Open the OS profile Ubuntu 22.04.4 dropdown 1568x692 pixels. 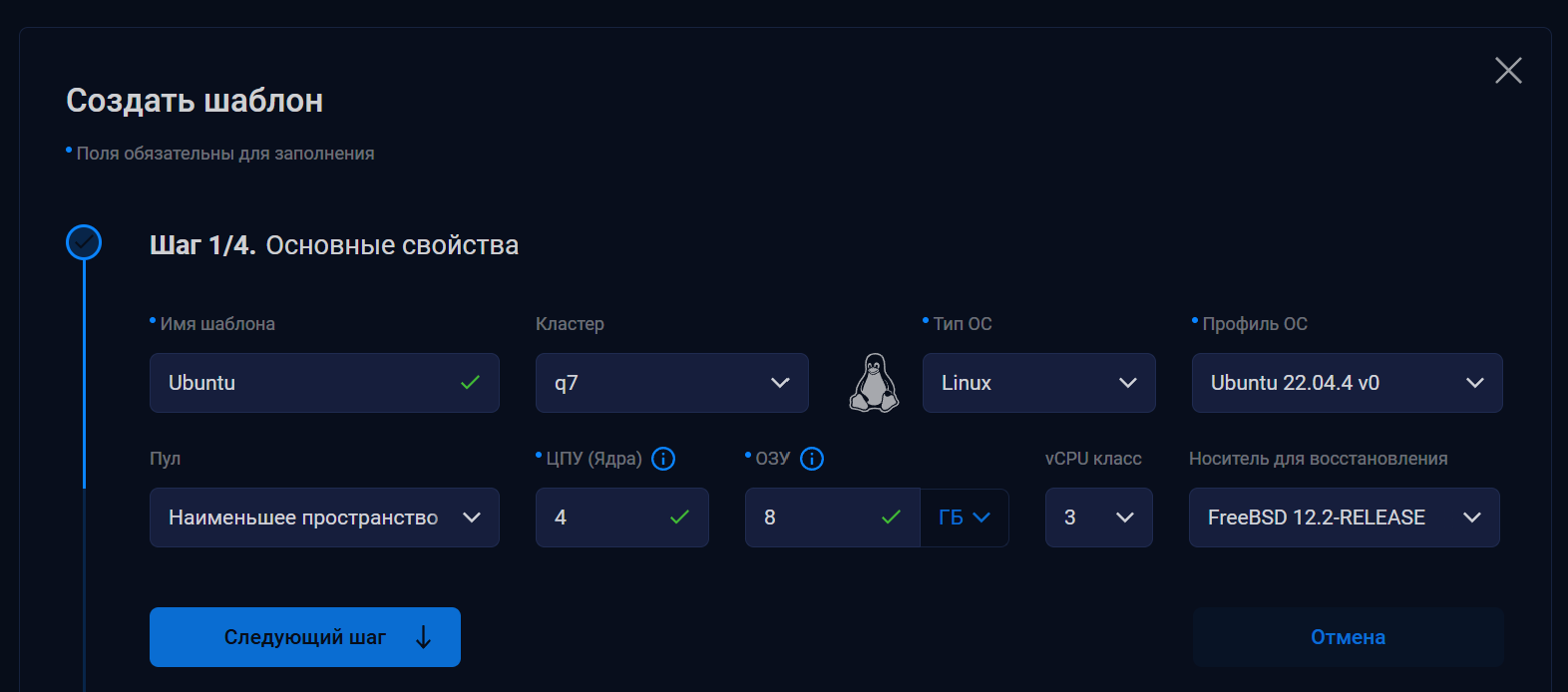click(1347, 383)
